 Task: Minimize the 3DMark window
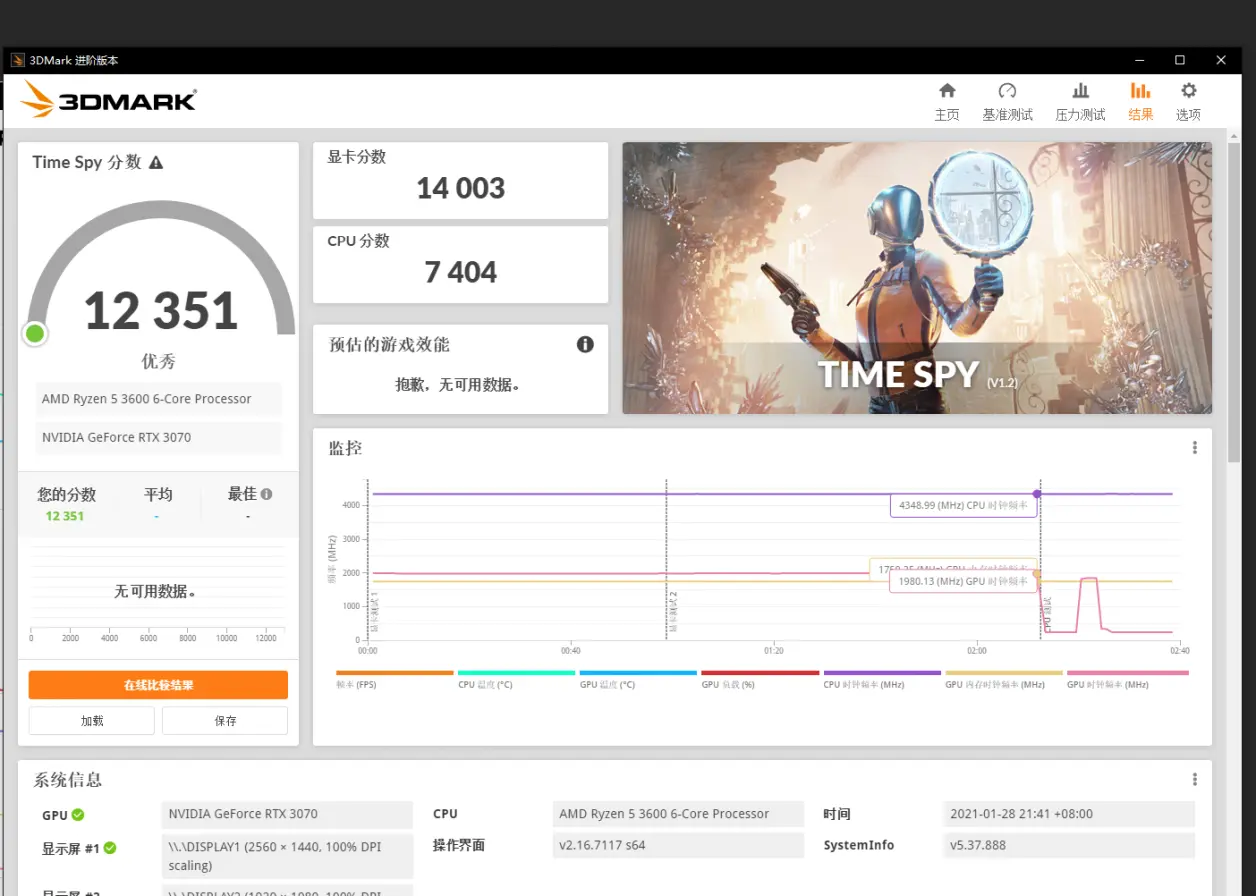click(x=1139, y=60)
